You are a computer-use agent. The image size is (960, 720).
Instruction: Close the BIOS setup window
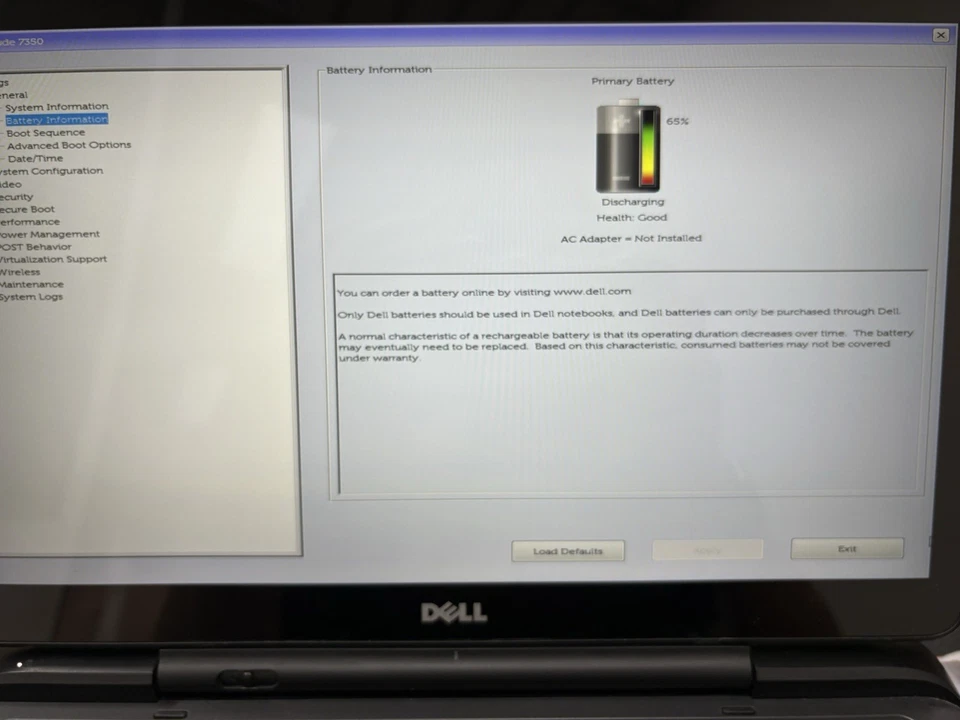click(940, 35)
